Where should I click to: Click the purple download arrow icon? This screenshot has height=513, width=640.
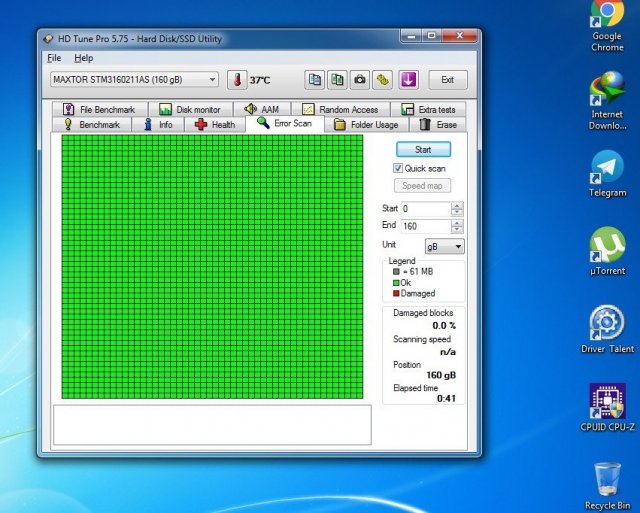408,80
